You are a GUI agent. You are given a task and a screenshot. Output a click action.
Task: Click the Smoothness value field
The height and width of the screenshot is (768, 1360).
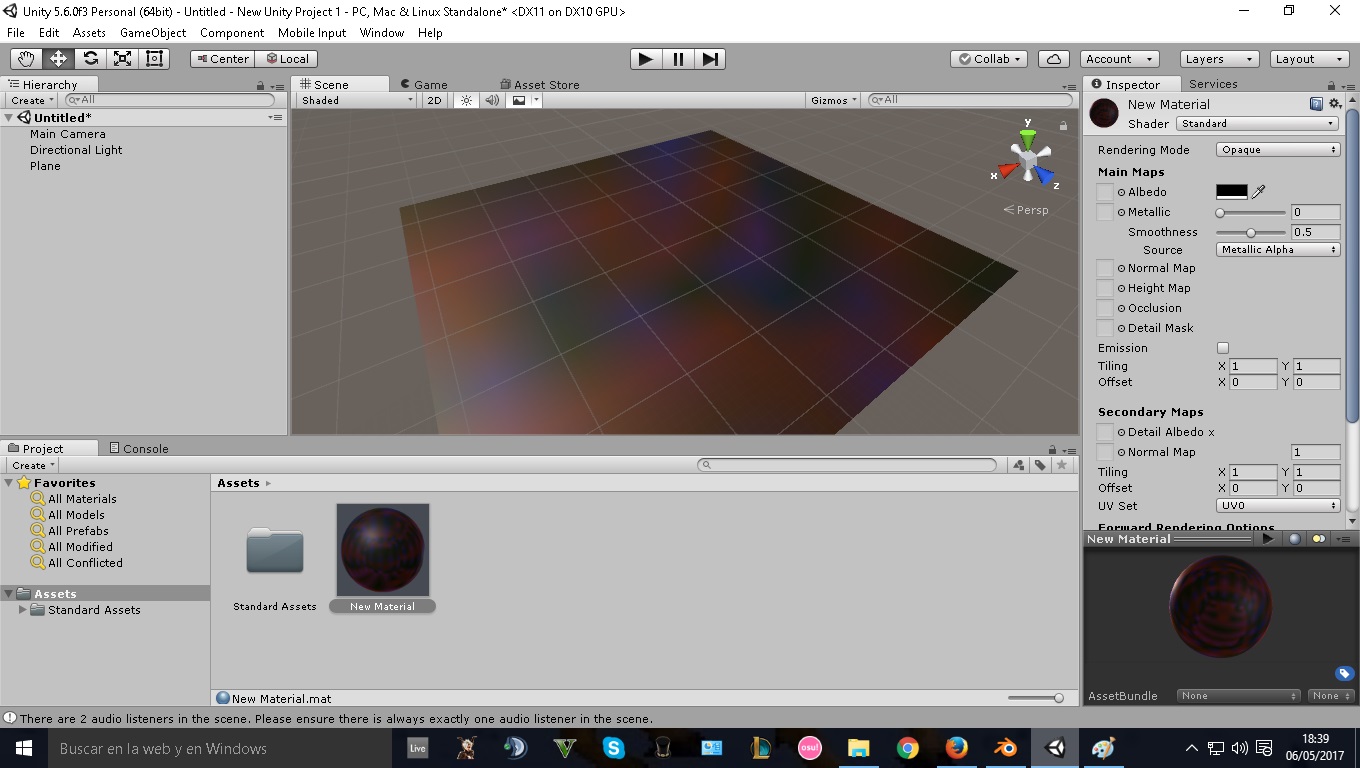click(1315, 232)
